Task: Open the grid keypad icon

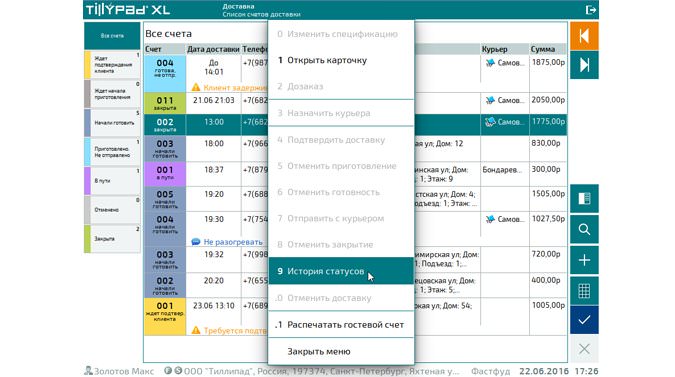Action: pos(584,291)
